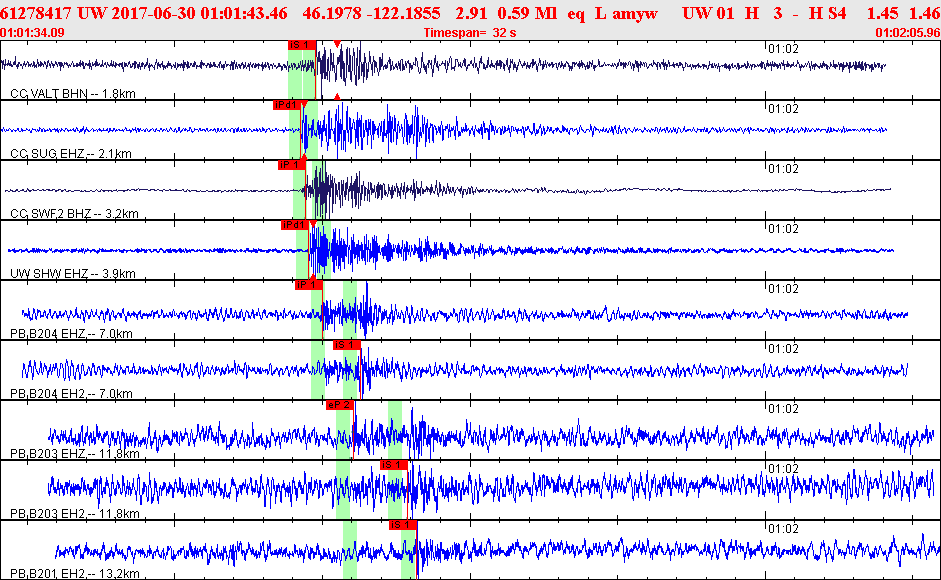This screenshot has width=941, height=580.
Task: Click start time 01:01:34.09
Action: [32, 32]
